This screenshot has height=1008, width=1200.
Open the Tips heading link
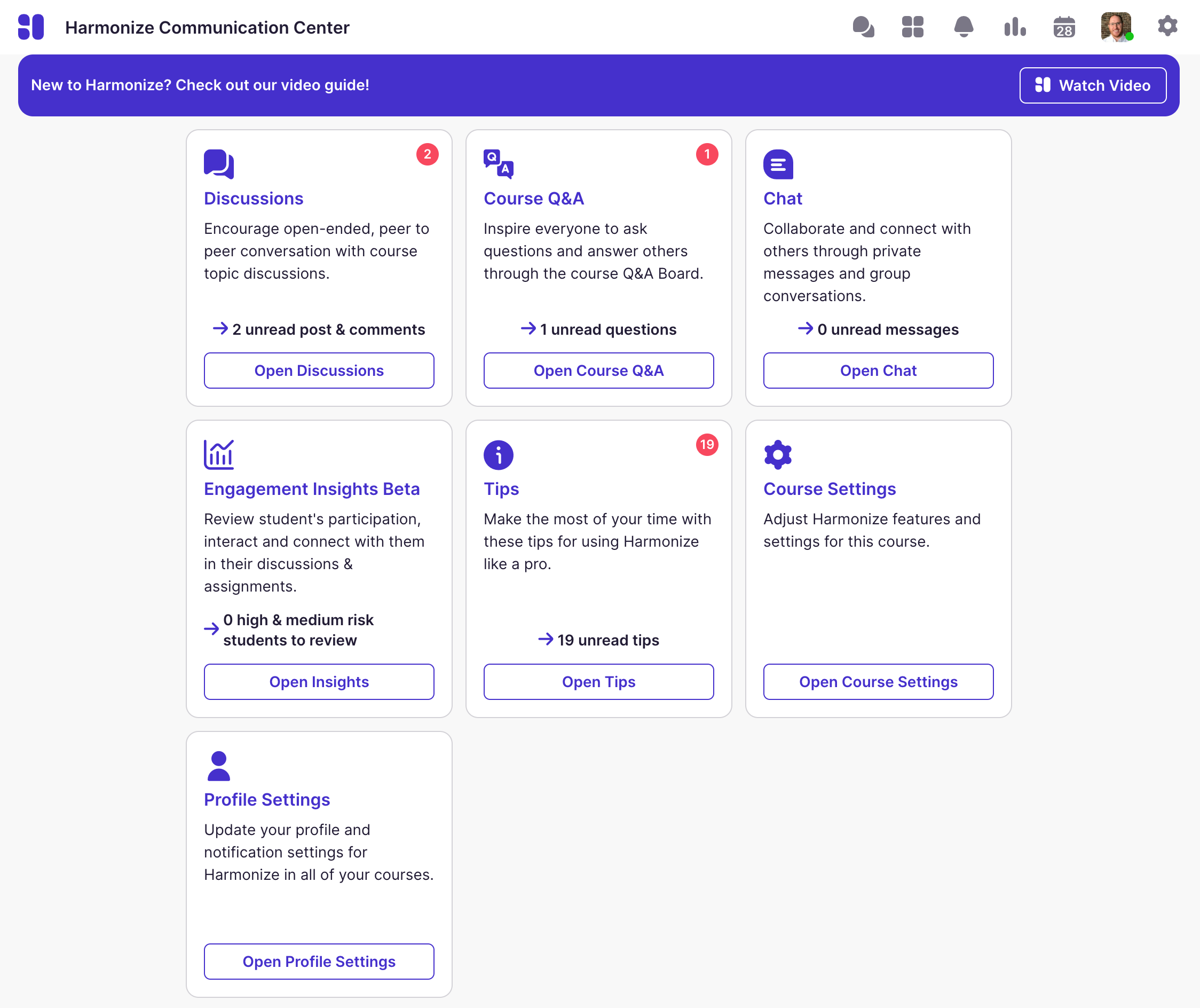(x=501, y=489)
